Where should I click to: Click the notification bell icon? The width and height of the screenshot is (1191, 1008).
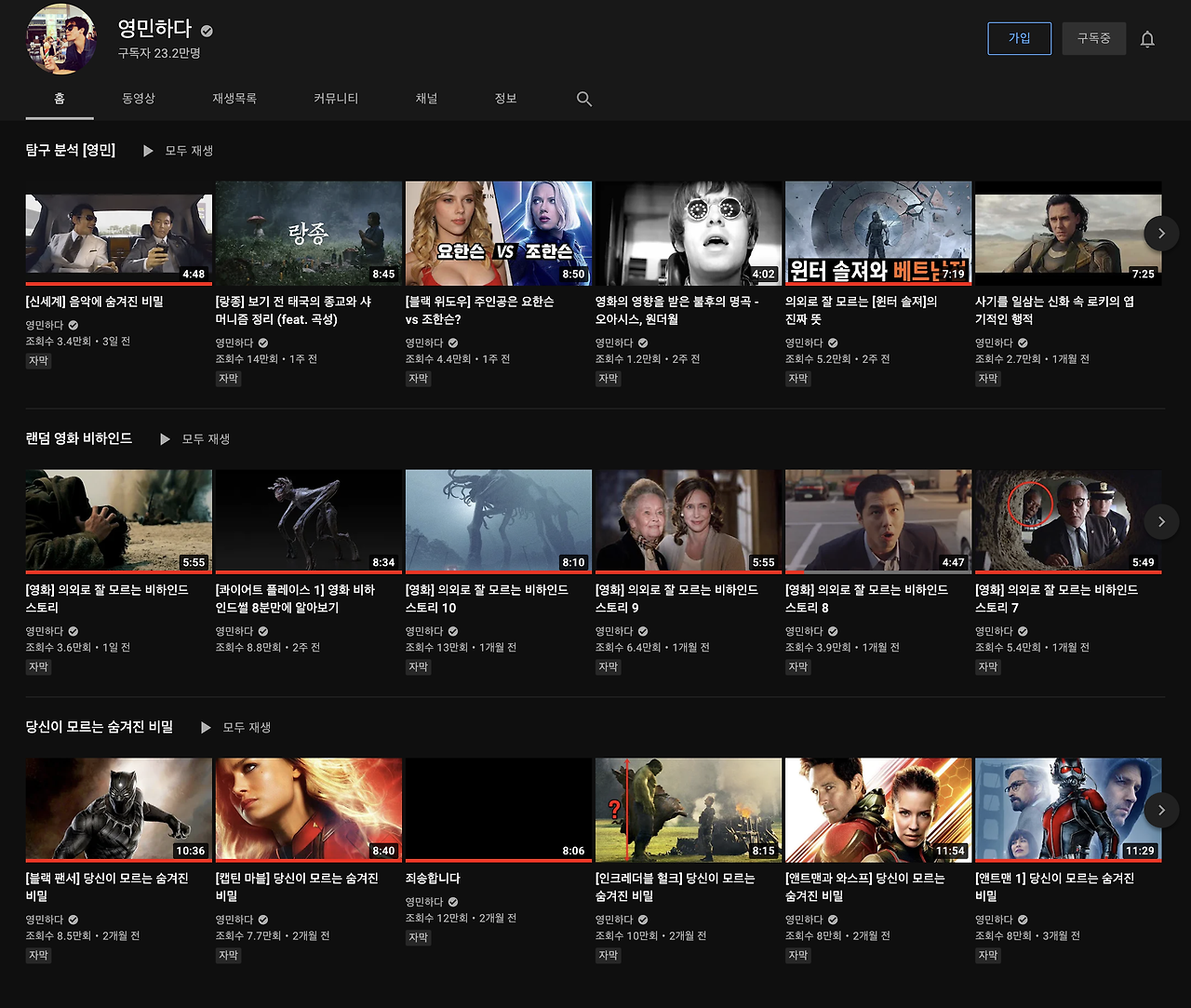[x=1147, y=39]
